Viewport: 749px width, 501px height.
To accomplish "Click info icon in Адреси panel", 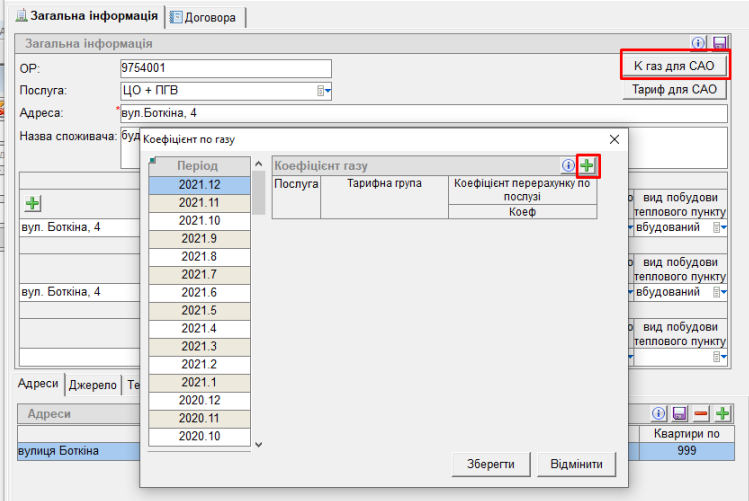I will [659, 413].
